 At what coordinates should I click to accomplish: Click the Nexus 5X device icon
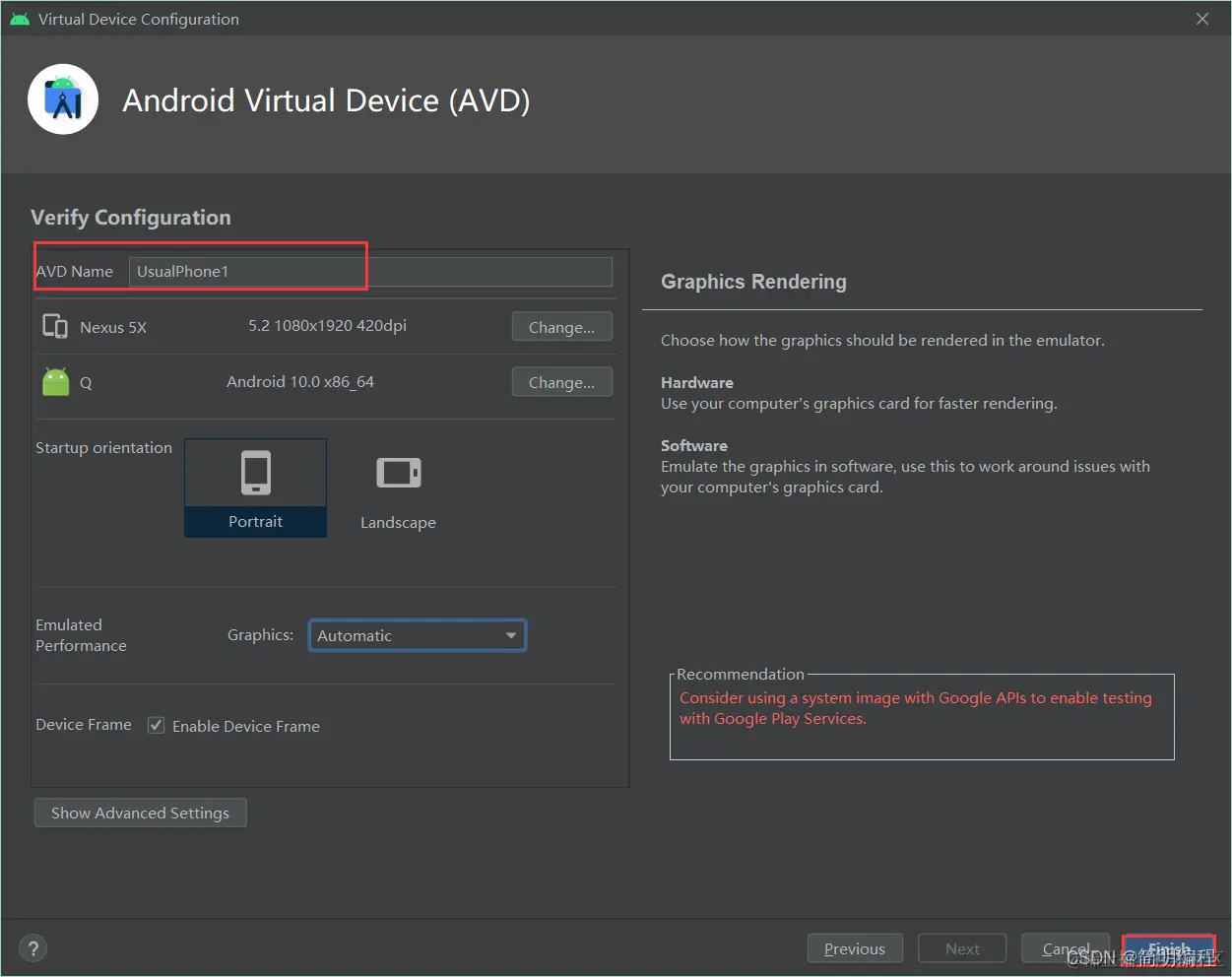coord(55,326)
